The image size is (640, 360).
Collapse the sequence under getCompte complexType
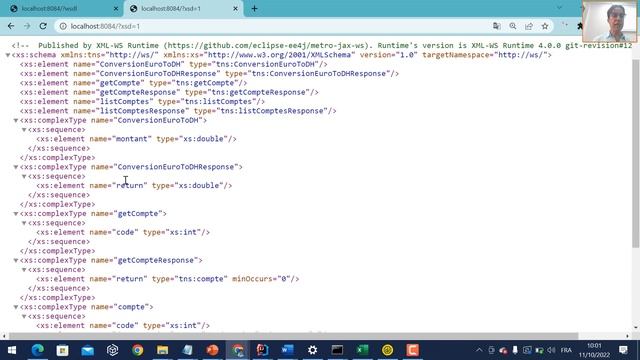24,223
